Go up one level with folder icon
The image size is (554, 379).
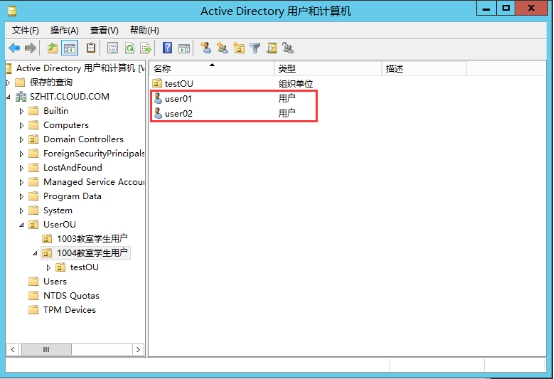pos(53,48)
